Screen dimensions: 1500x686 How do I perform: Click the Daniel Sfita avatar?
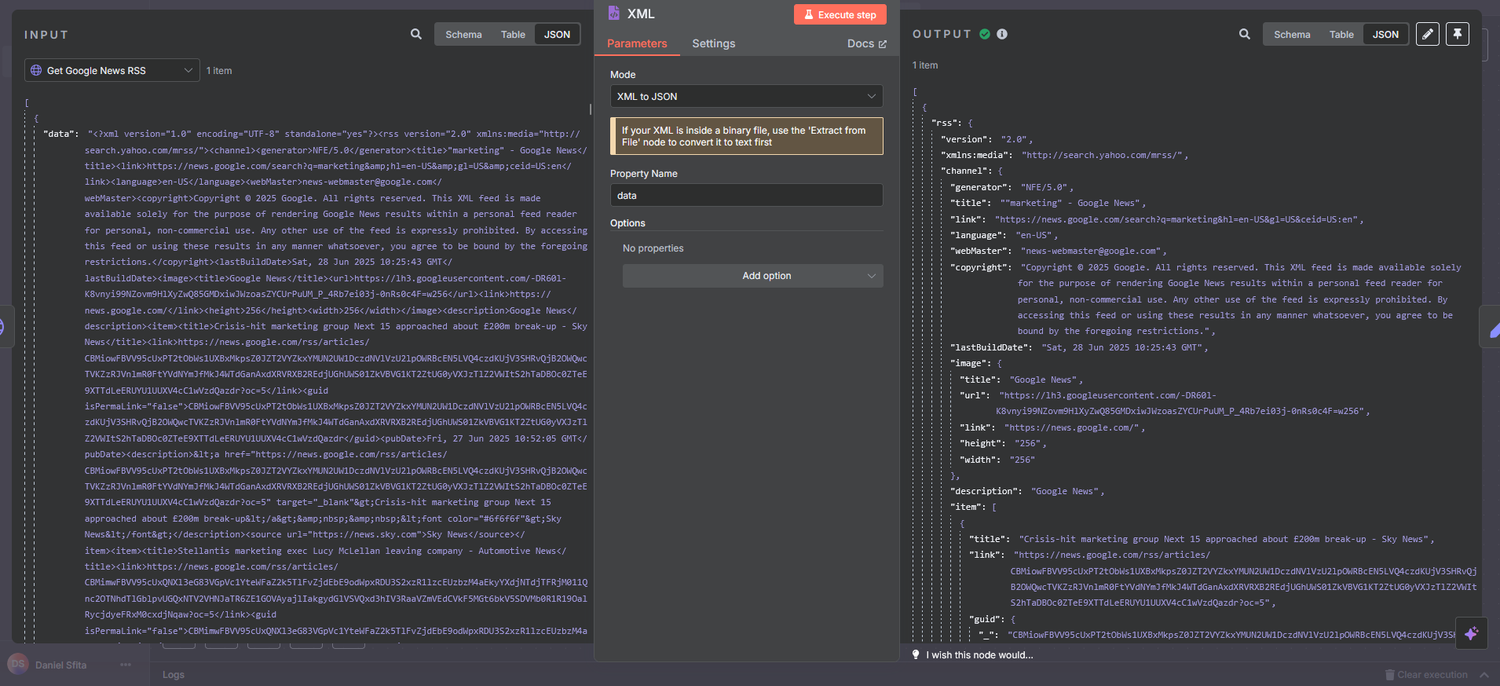[x=16, y=664]
